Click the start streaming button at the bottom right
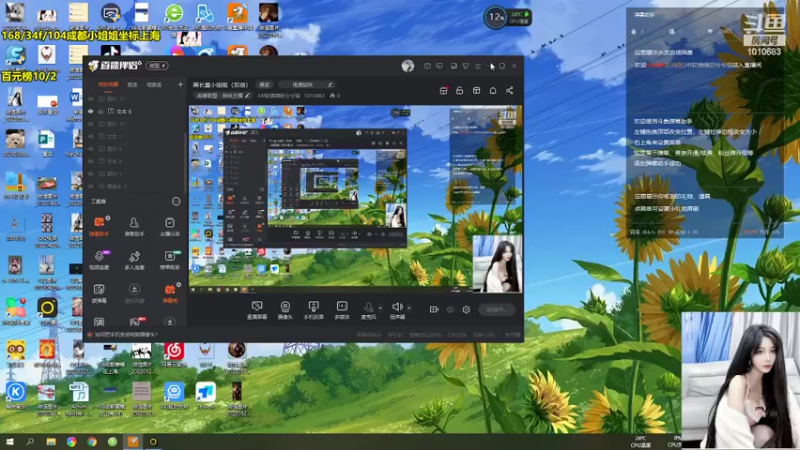The image size is (800, 450). click(497, 310)
